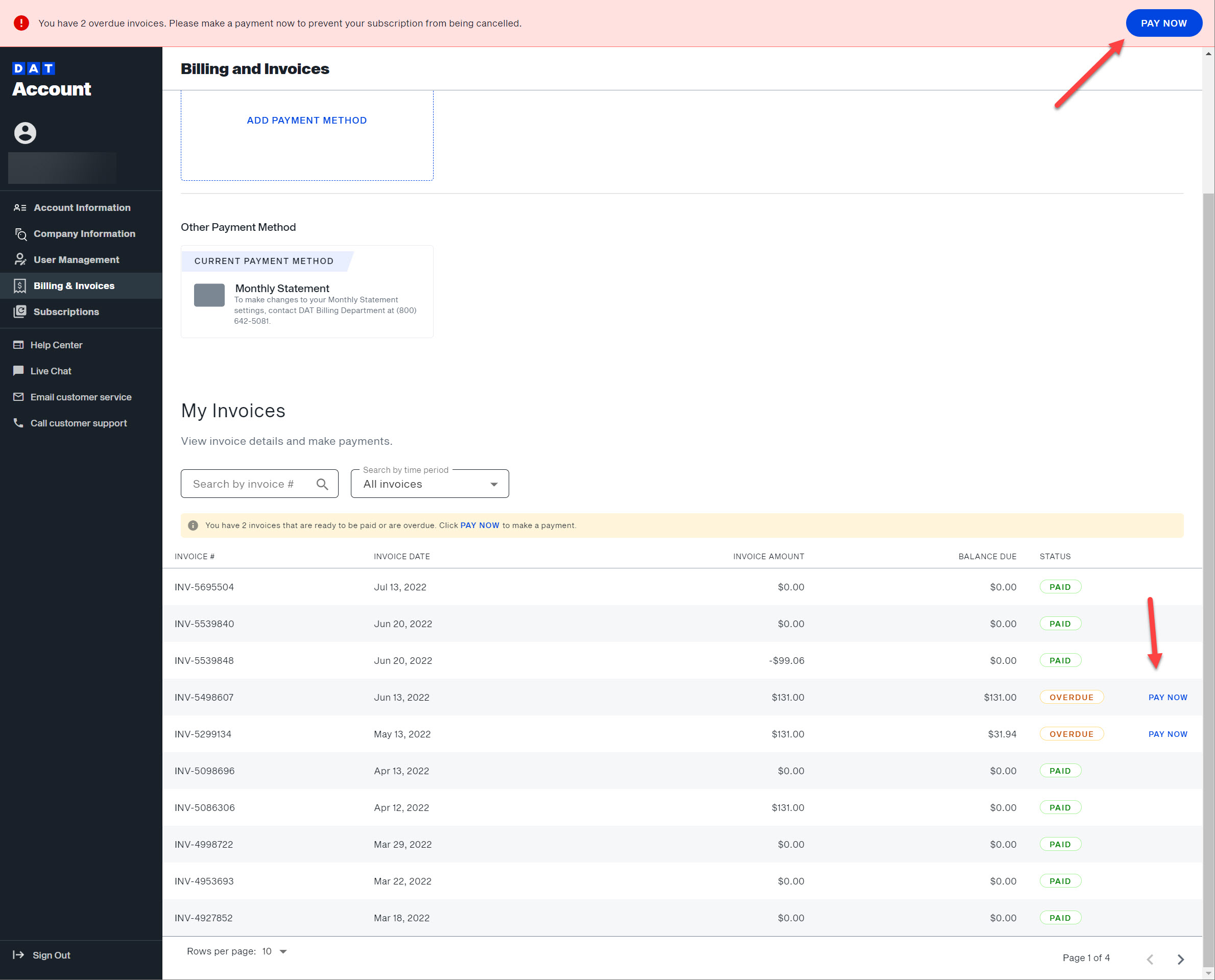Screen dimensions: 1215x980
Task: Click the info icon in yellow notice
Action: click(x=193, y=525)
